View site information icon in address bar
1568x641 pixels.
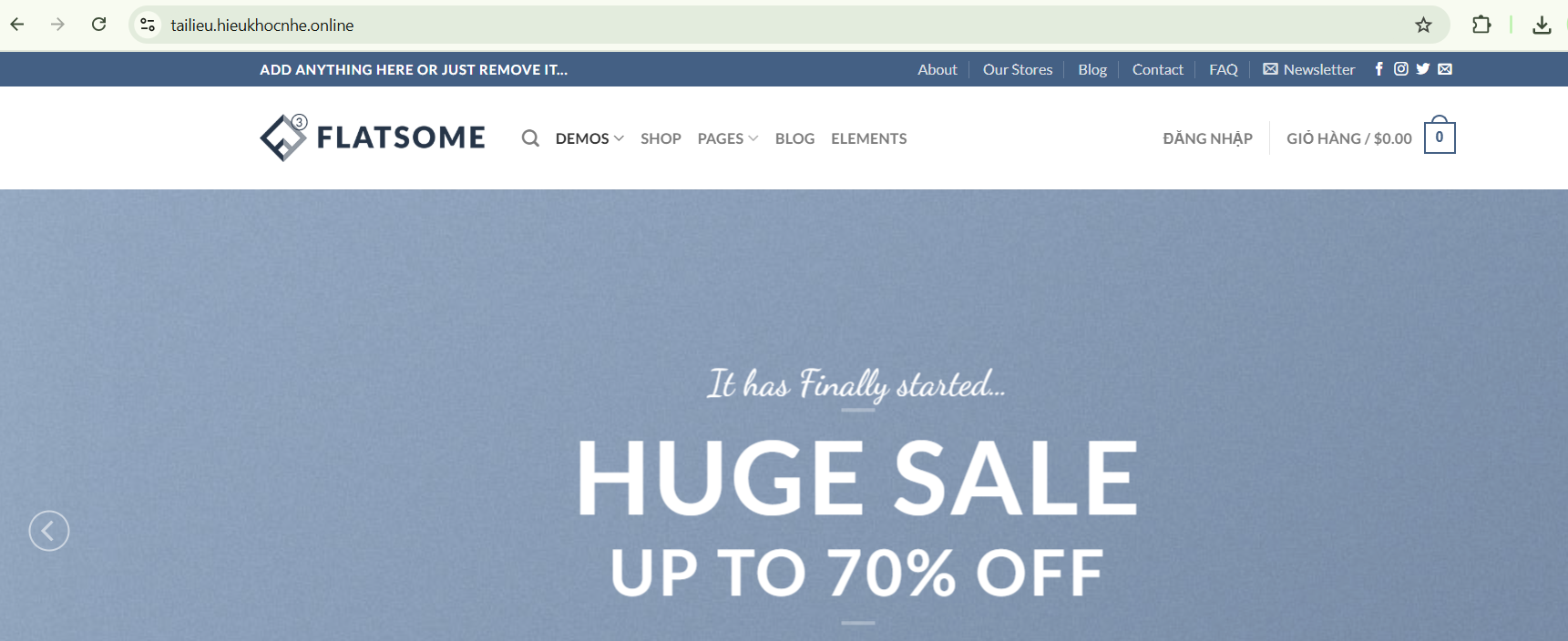148,25
